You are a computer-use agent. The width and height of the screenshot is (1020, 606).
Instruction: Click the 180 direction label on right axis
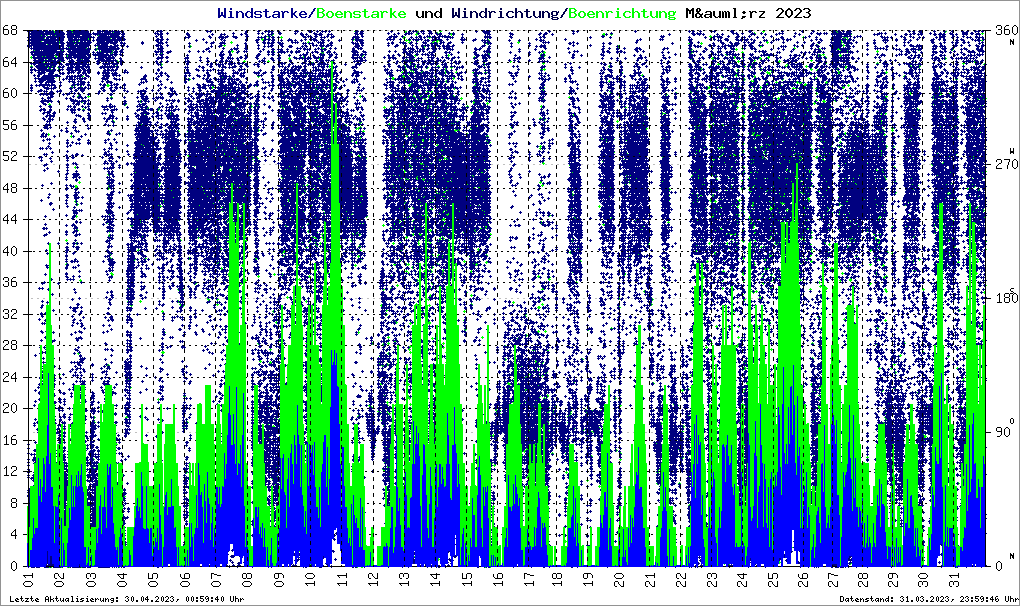click(1001, 298)
